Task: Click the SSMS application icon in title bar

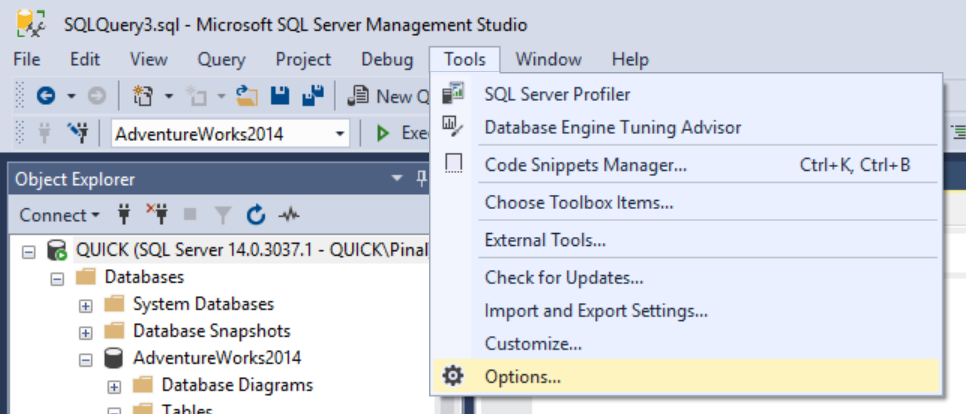Action: 30,24
